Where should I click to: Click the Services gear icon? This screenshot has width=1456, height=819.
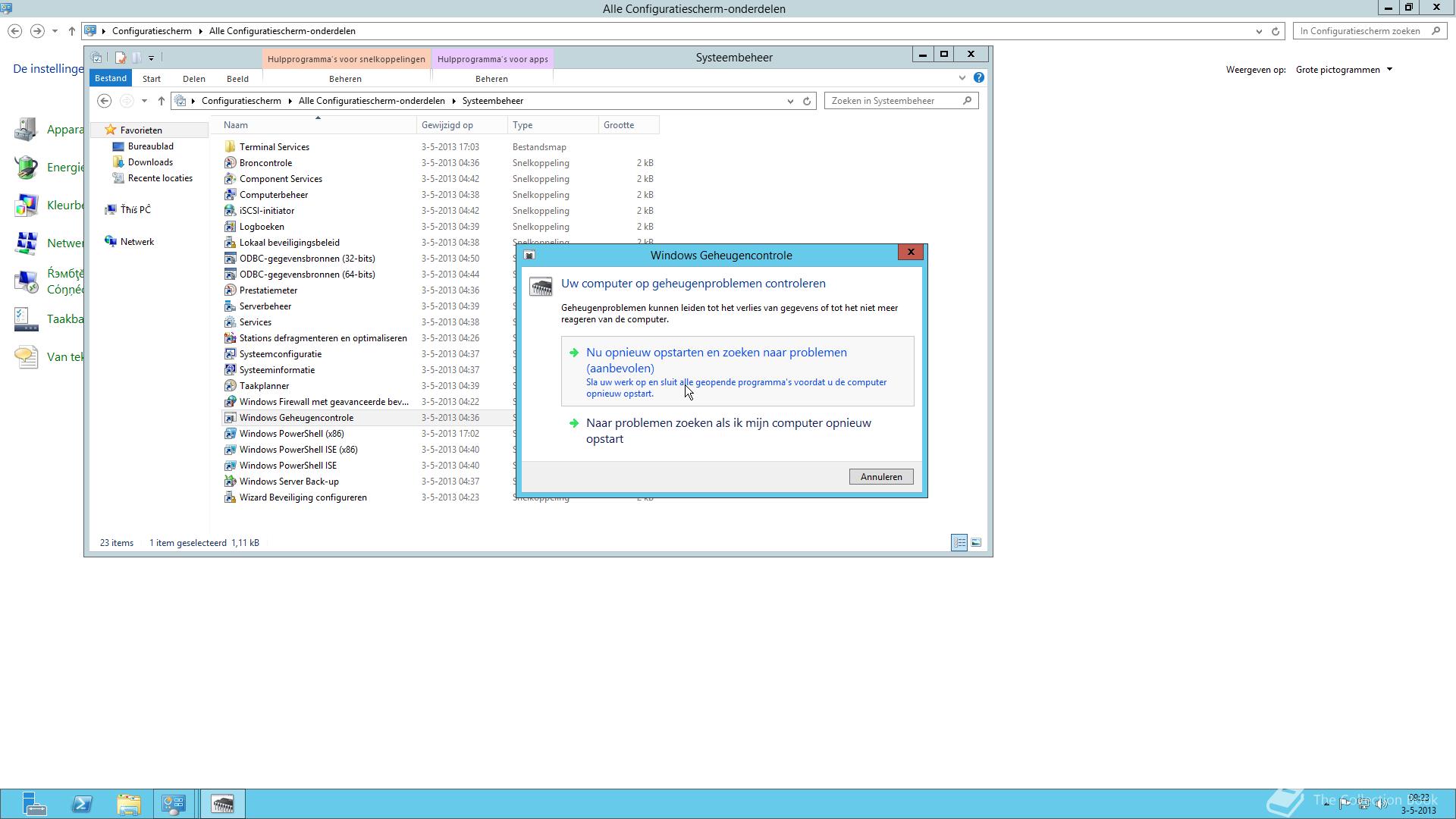tap(230, 322)
